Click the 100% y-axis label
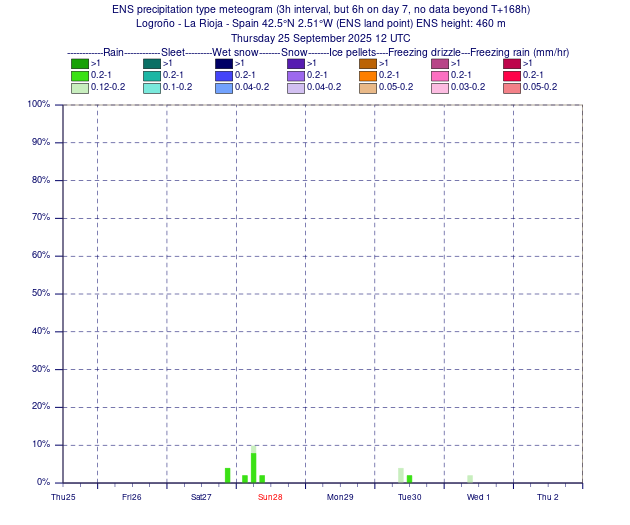 pyautogui.click(x=39, y=104)
